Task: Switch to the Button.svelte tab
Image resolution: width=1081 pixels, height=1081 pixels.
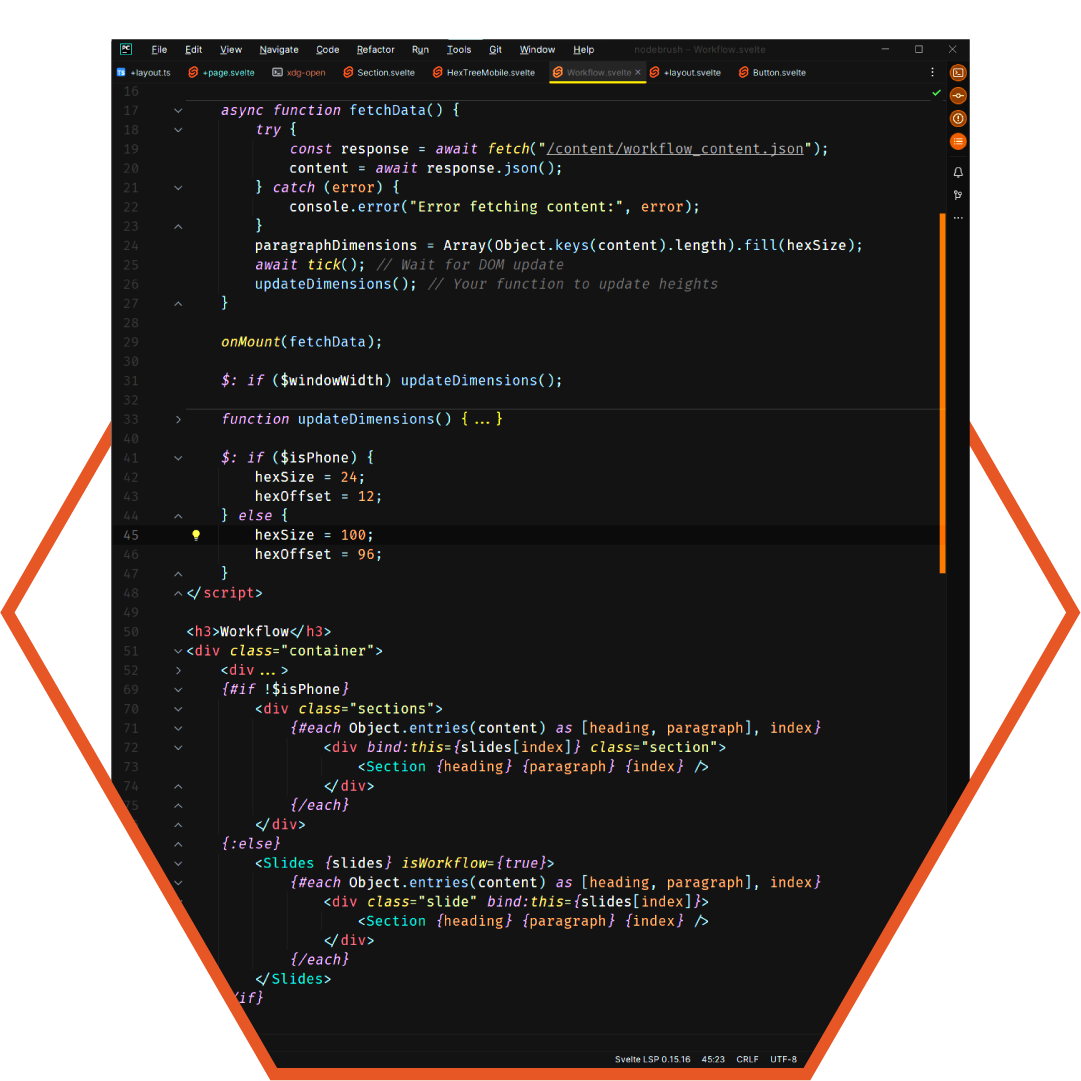Action: click(772, 72)
